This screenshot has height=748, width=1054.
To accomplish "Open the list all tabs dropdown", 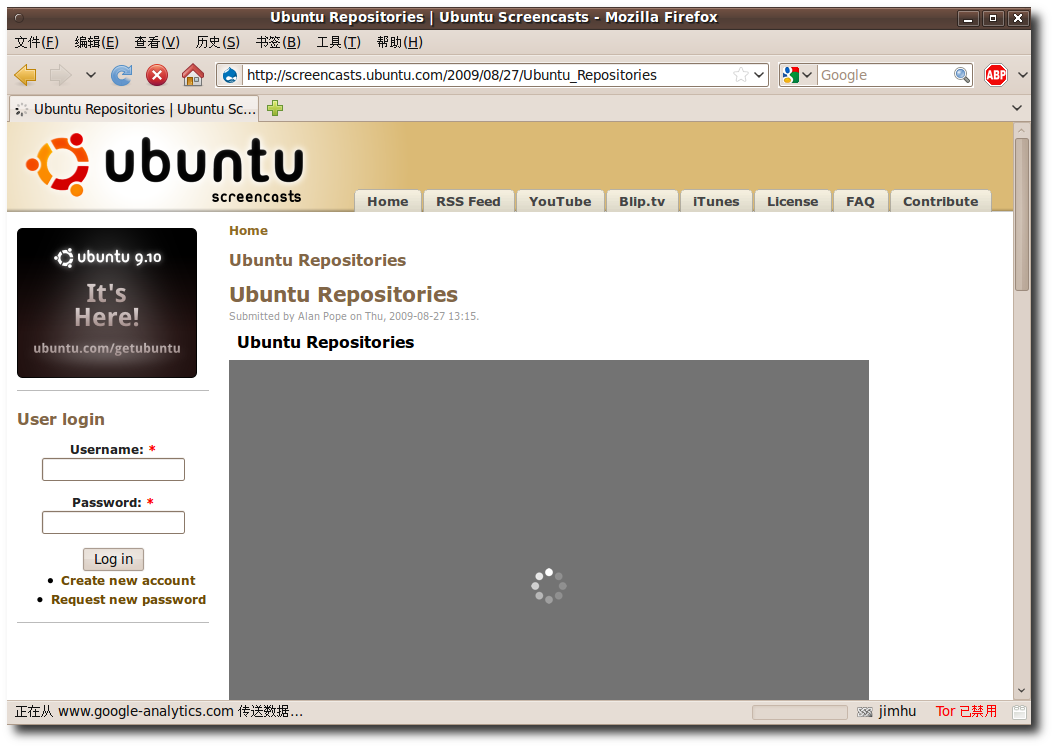I will point(1017,108).
